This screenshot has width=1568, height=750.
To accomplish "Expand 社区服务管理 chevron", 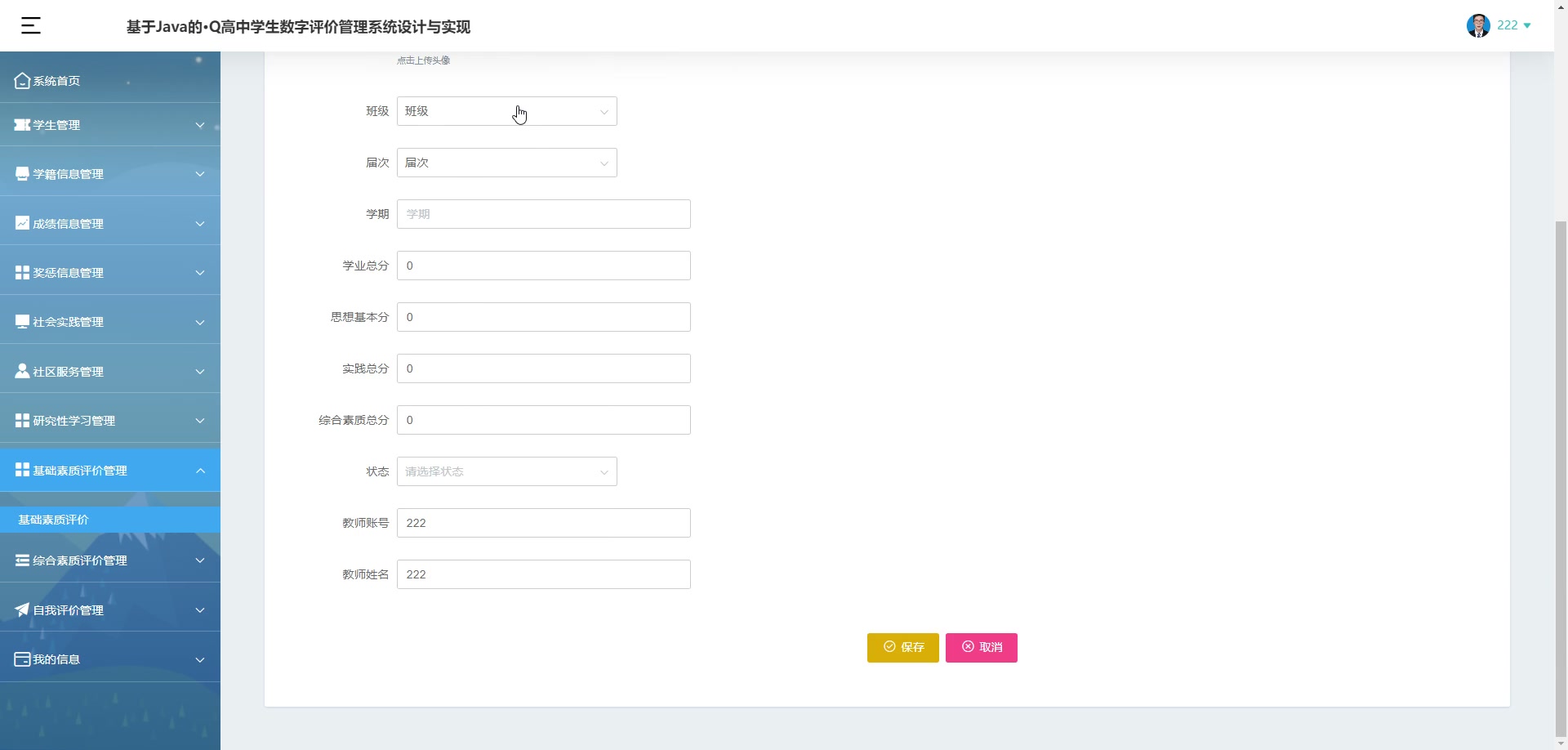I will [200, 372].
